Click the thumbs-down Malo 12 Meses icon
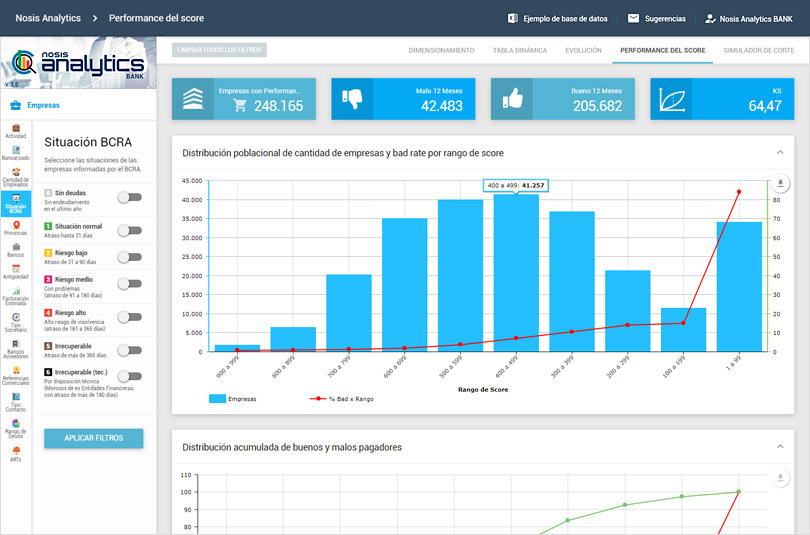The width and height of the screenshot is (810, 535). point(352,99)
